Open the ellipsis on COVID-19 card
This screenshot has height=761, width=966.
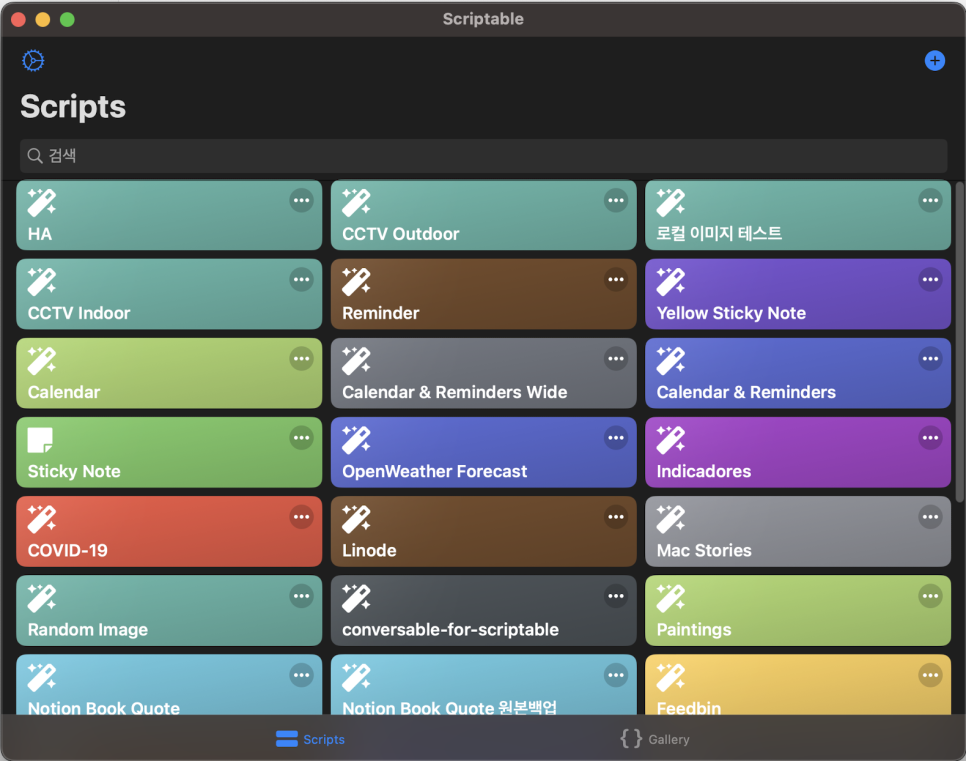coord(301,517)
